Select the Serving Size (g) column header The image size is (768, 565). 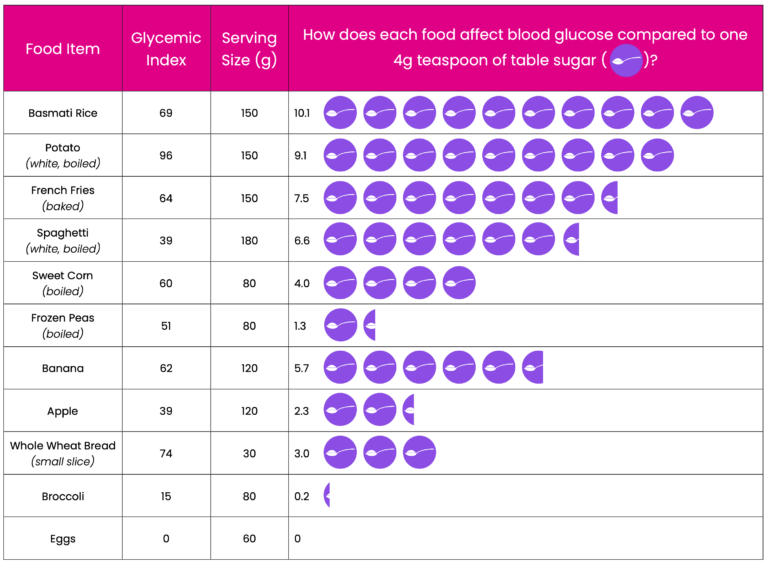[x=249, y=48]
